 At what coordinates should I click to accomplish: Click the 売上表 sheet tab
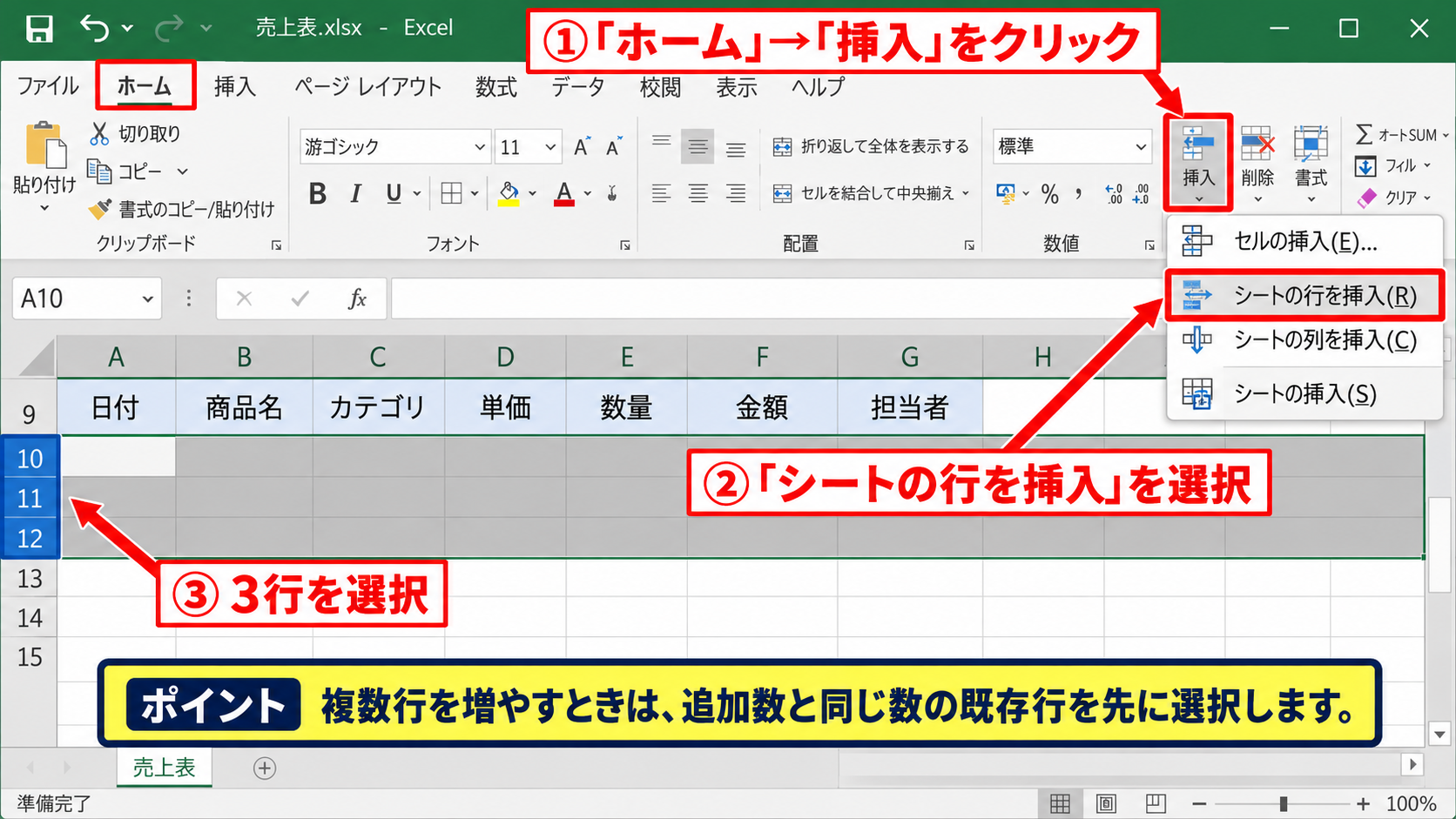pyautogui.click(x=164, y=768)
